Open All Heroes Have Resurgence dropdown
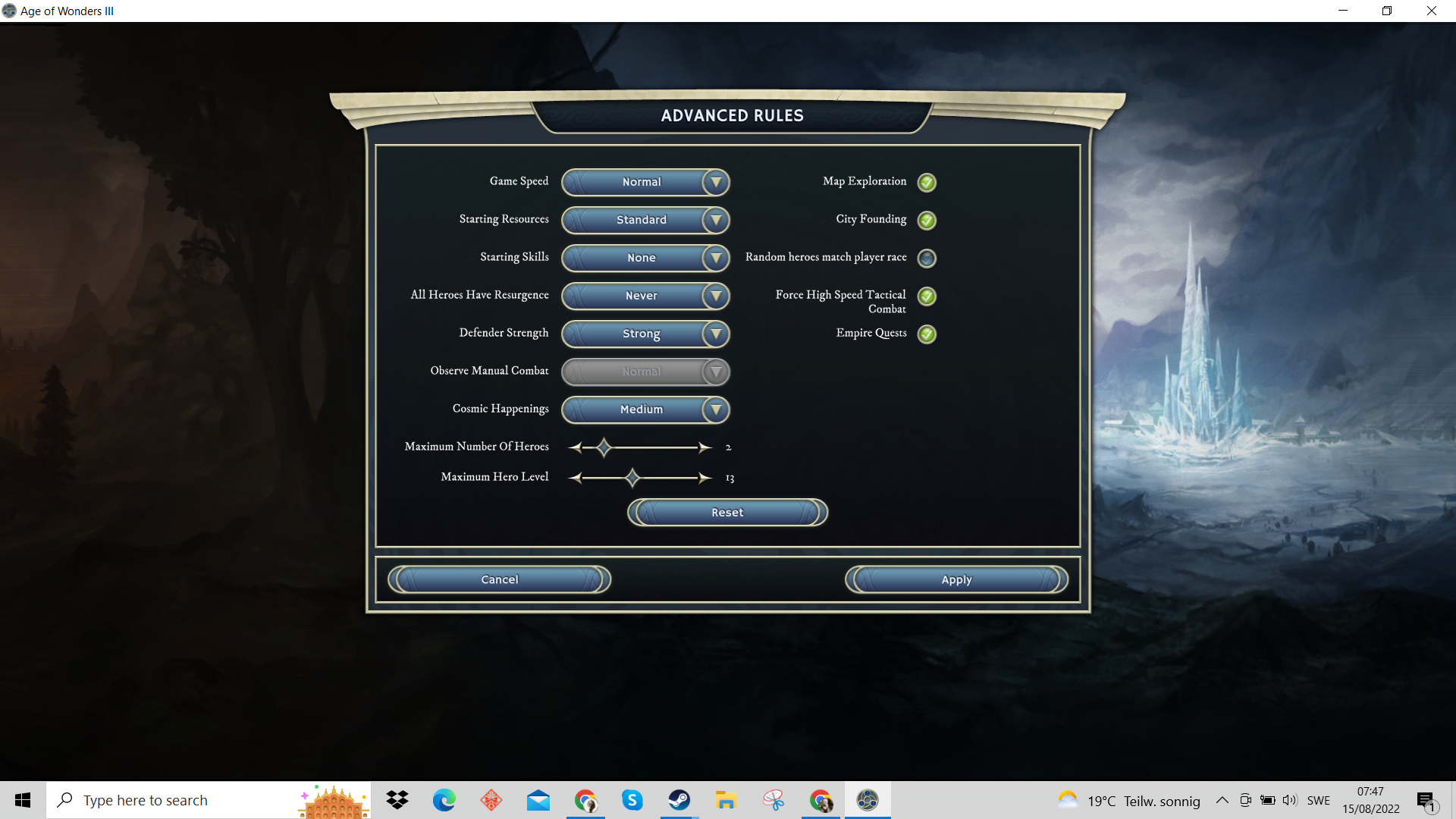The image size is (1456, 819). point(645,296)
